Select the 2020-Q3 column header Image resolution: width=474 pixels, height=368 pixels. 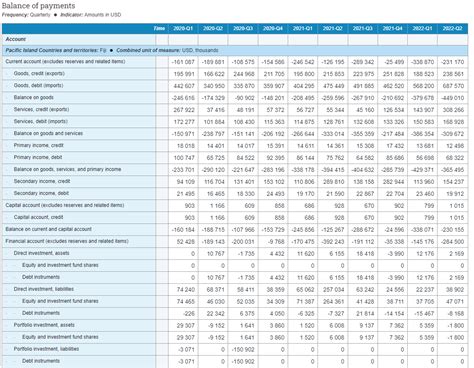243,29
